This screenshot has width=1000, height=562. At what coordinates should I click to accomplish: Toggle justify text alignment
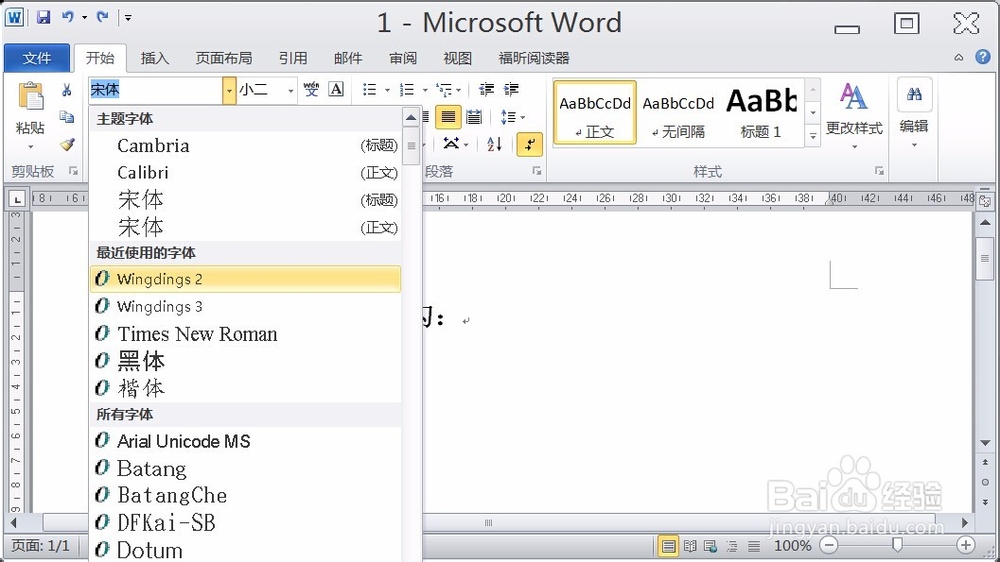(448, 117)
